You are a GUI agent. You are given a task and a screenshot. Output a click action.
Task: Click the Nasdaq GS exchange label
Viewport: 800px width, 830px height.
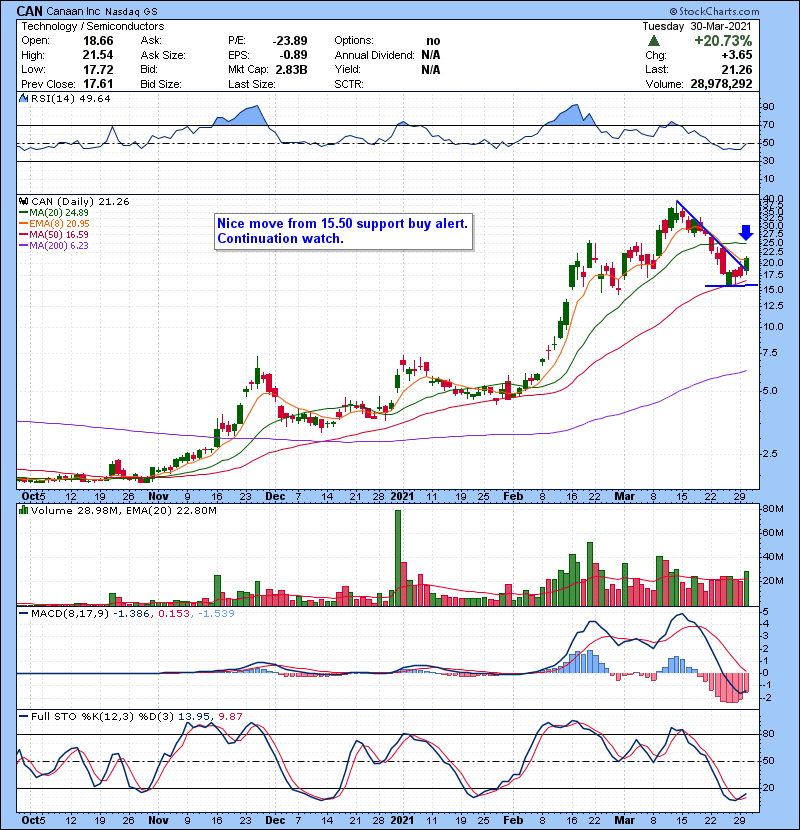[131, 11]
